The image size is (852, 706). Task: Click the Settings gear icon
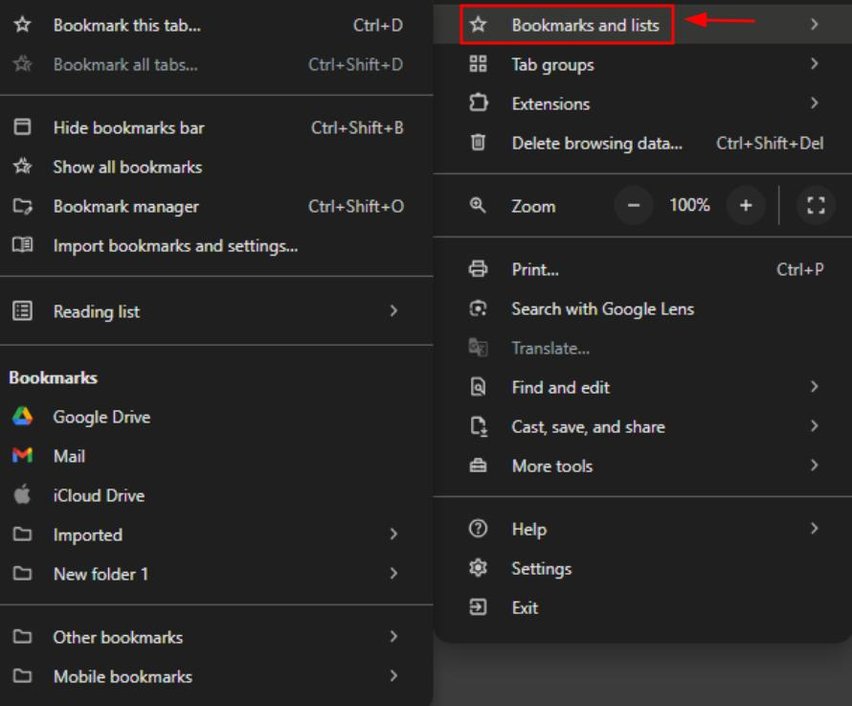(478, 567)
